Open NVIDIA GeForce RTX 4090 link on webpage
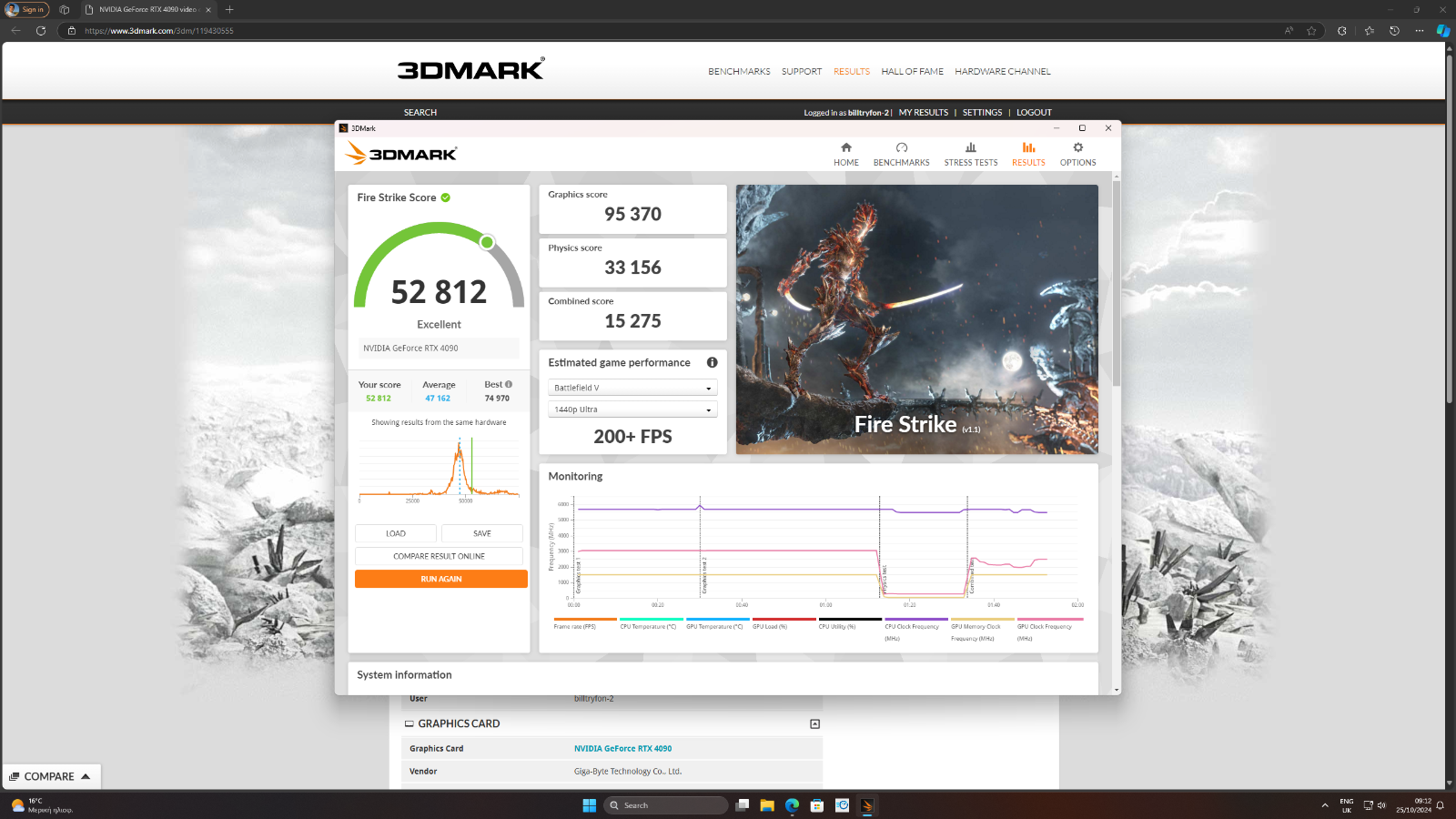The image size is (1456, 819). point(622,749)
